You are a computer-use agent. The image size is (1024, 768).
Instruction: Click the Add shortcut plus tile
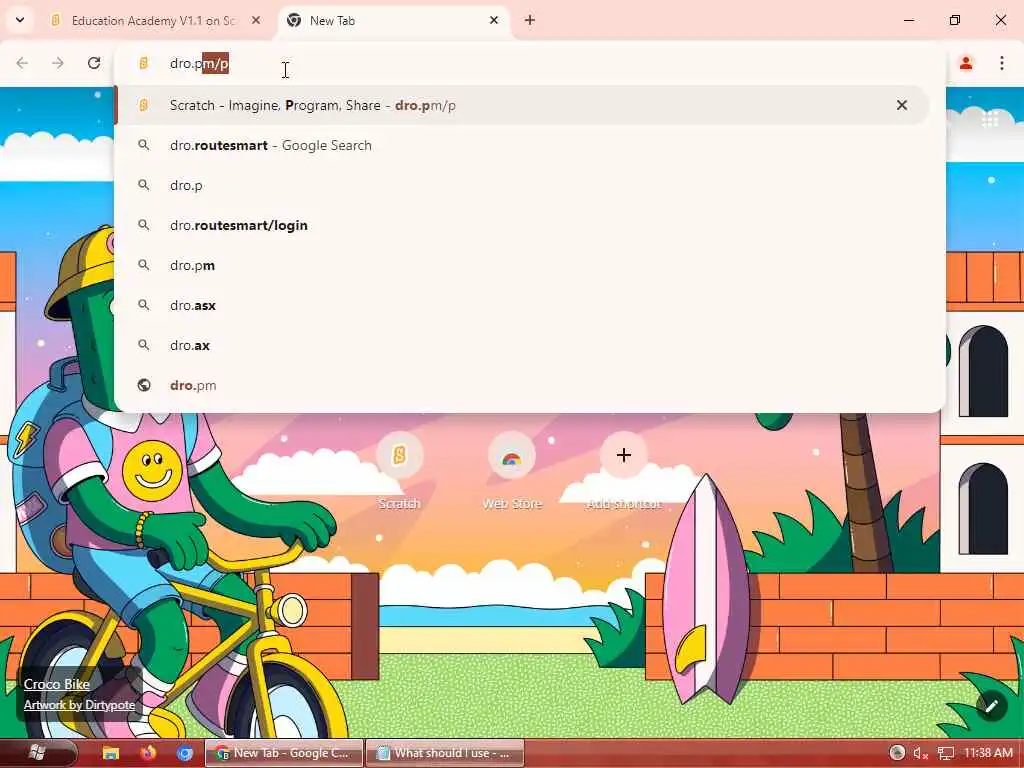coord(624,470)
